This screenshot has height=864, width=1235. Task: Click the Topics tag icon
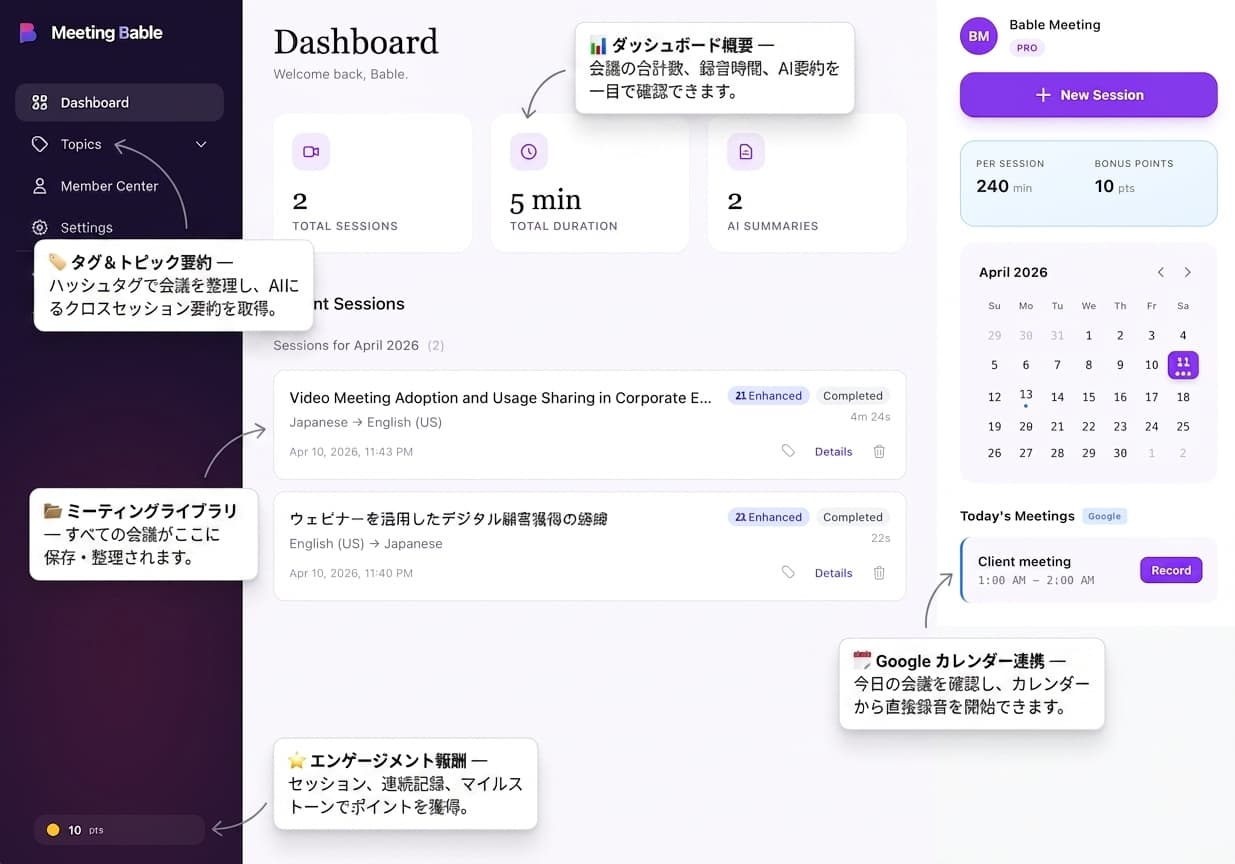click(x=40, y=144)
